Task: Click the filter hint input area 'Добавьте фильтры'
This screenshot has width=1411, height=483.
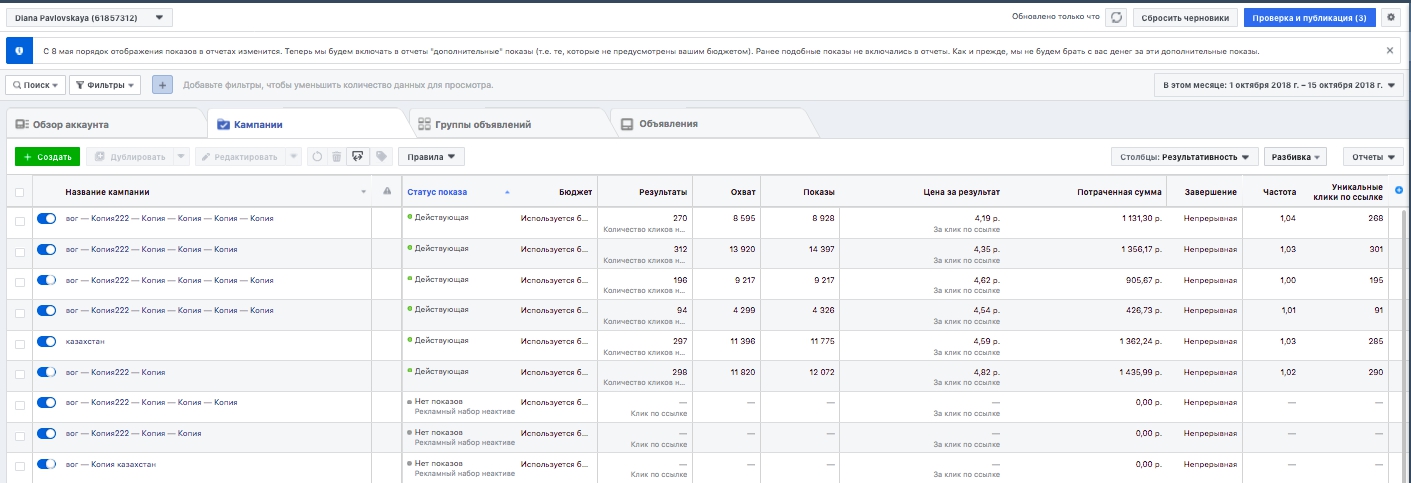Action: [x=338, y=86]
